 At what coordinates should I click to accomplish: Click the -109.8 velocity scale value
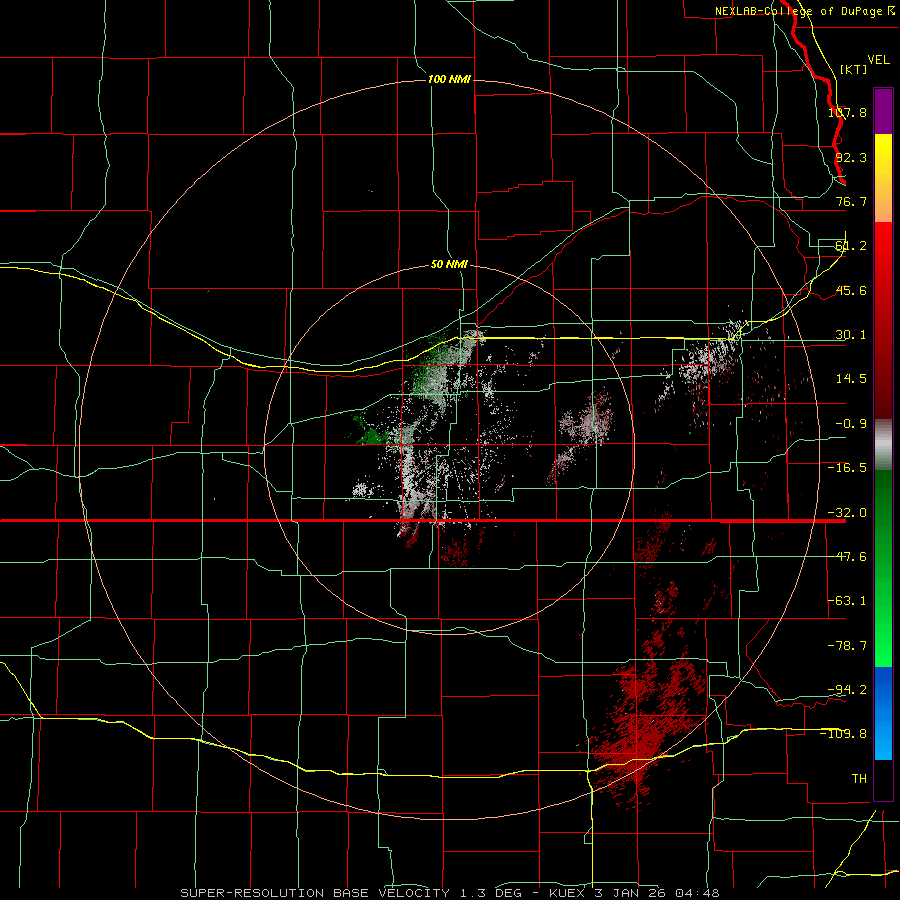point(844,734)
